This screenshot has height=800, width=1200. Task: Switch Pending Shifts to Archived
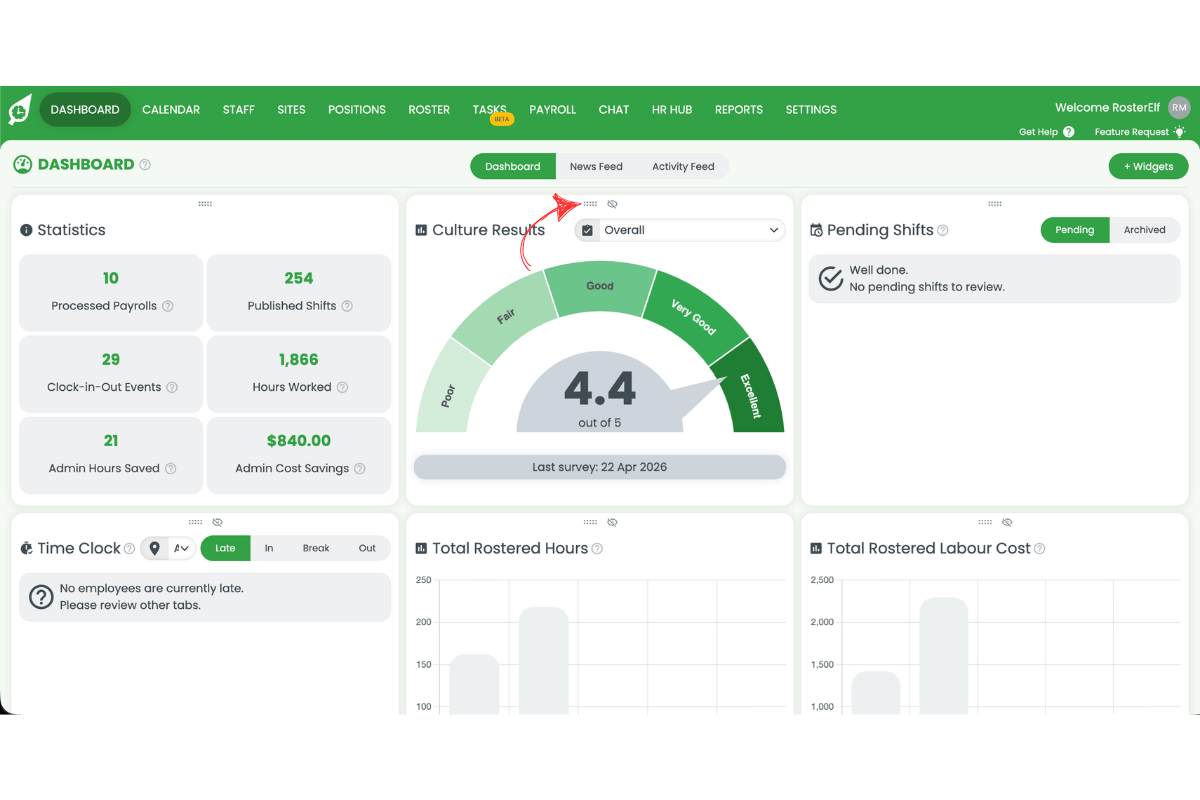[x=1144, y=229]
